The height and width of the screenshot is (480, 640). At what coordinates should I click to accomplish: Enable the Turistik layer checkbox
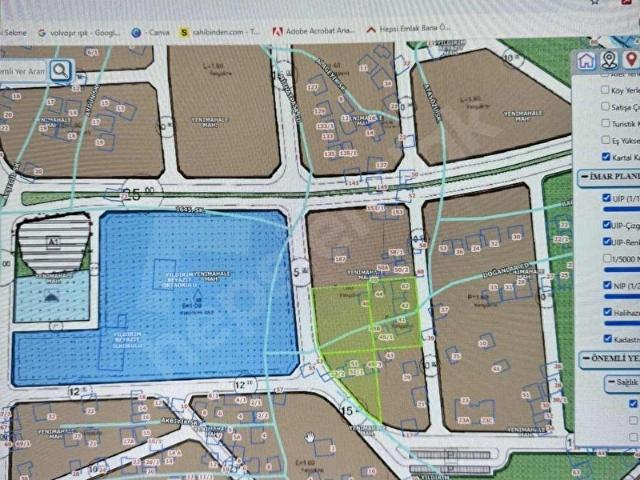(x=605, y=123)
